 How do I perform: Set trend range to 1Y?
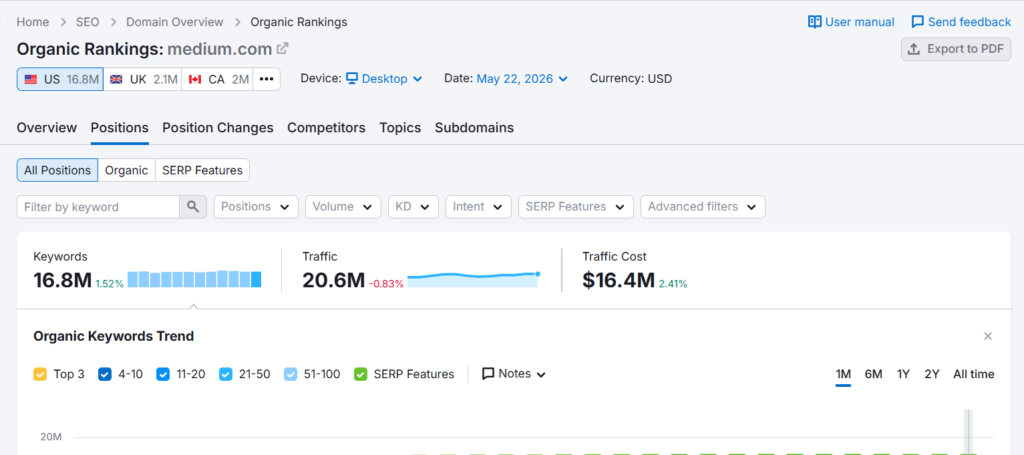(903, 374)
